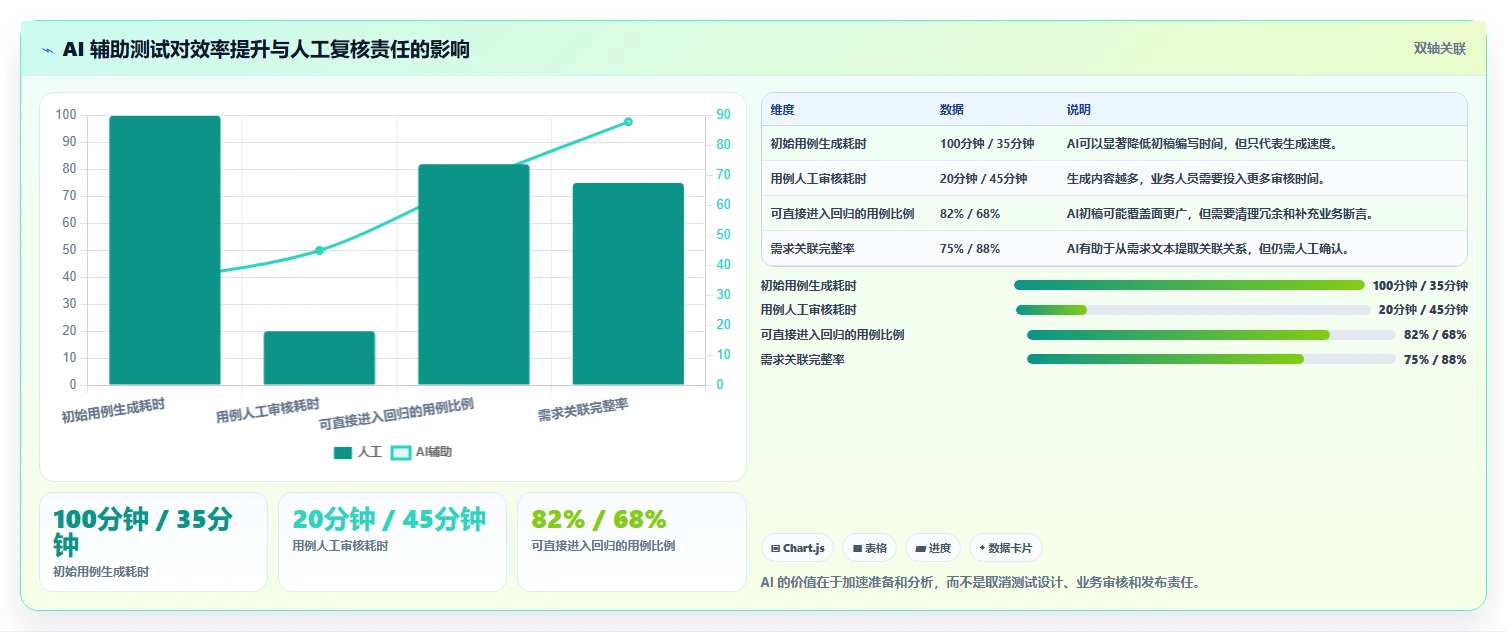Click the 需求关联完整率 bar in the chart
This screenshot has width=1507, height=632.
628,284
